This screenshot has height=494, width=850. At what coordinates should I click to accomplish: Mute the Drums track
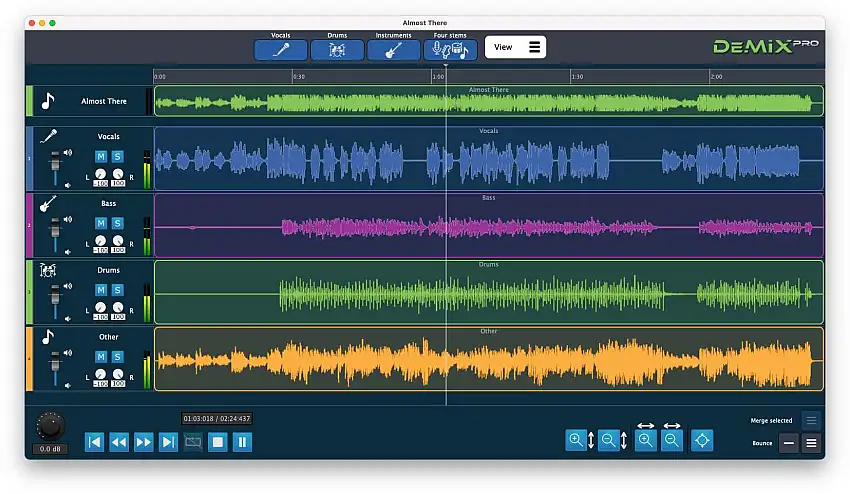tap(101, 290)
